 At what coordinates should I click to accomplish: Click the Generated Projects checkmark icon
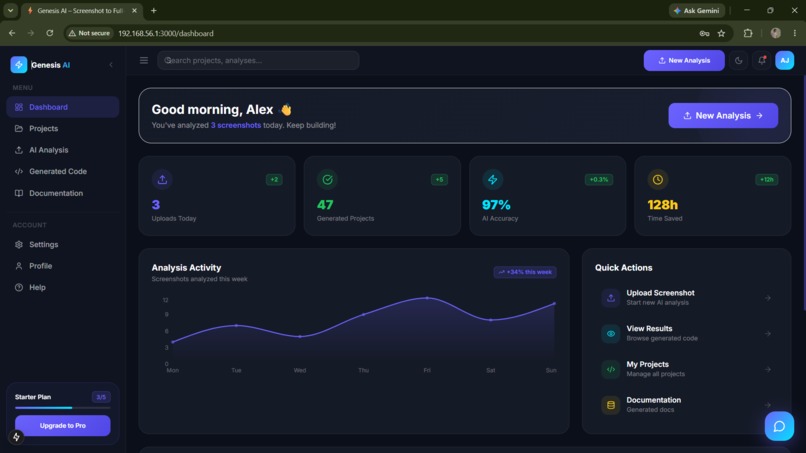tap(327, 179)
